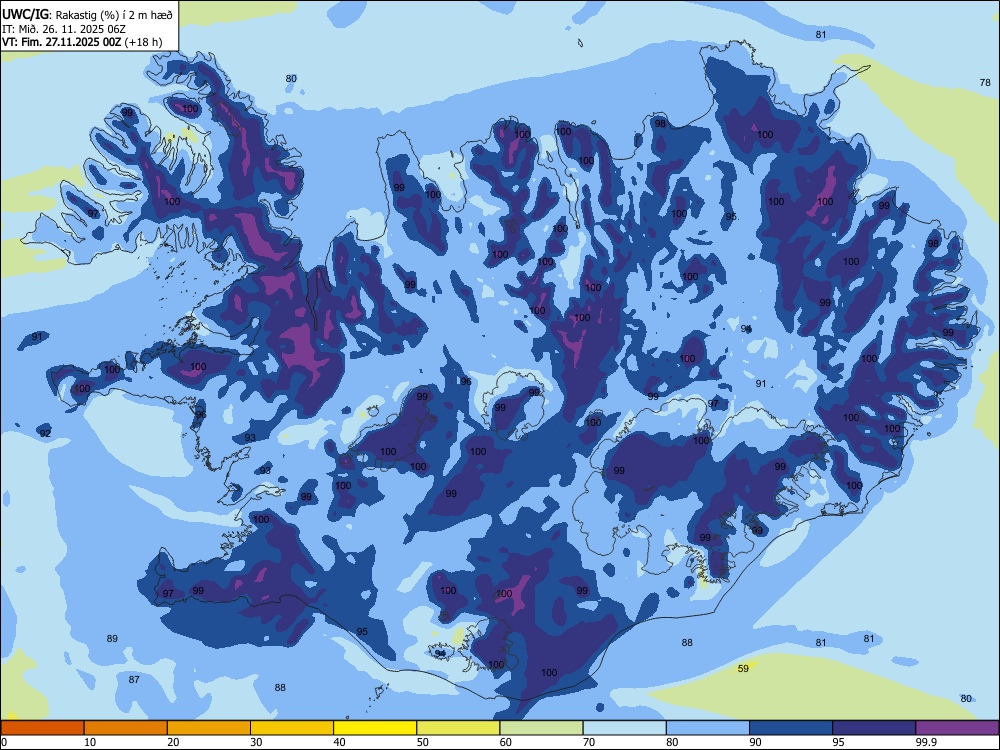The height and width of the screenshot is (750, 1000).
Task: Click the legend tick label "0"
Action: 4,742
